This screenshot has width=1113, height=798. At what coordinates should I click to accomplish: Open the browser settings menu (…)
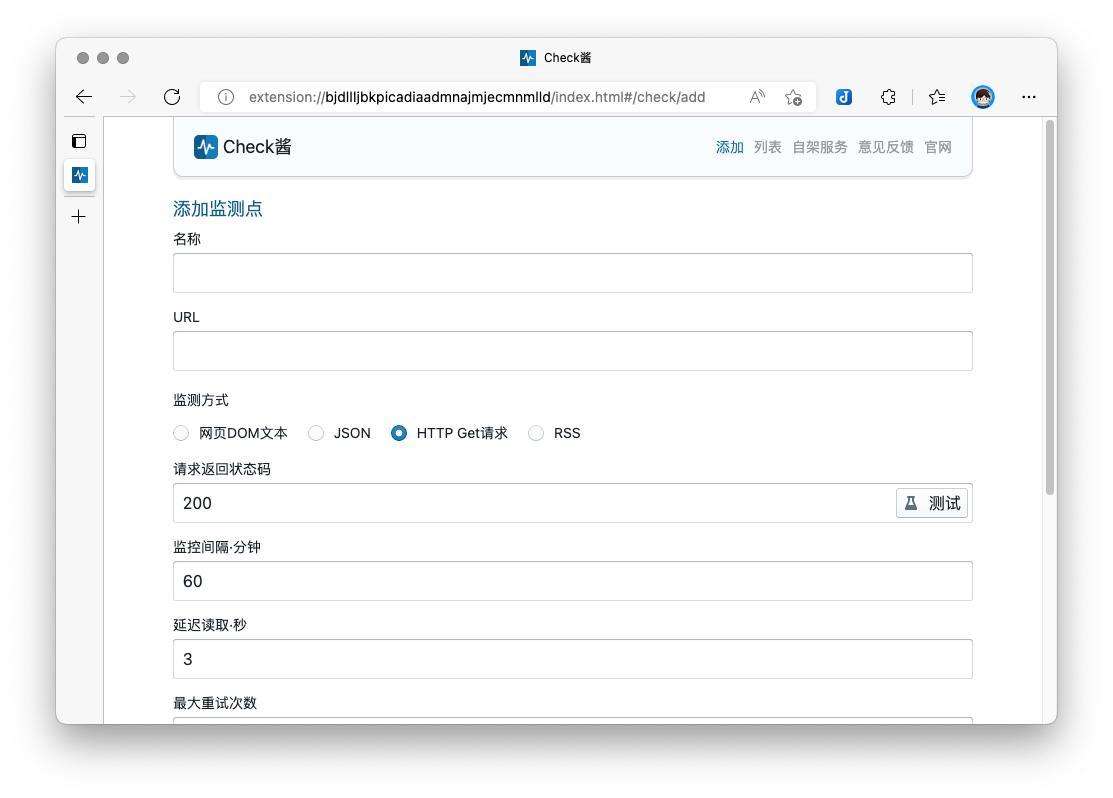[1029, 96]
